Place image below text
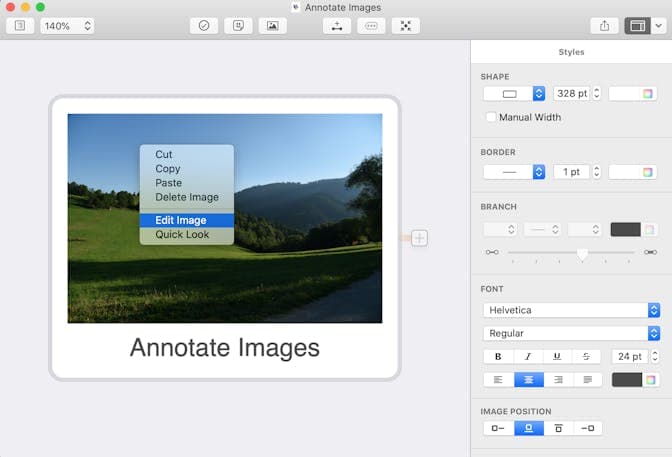Viewport: 672px width, 457px height. [558, 428]
